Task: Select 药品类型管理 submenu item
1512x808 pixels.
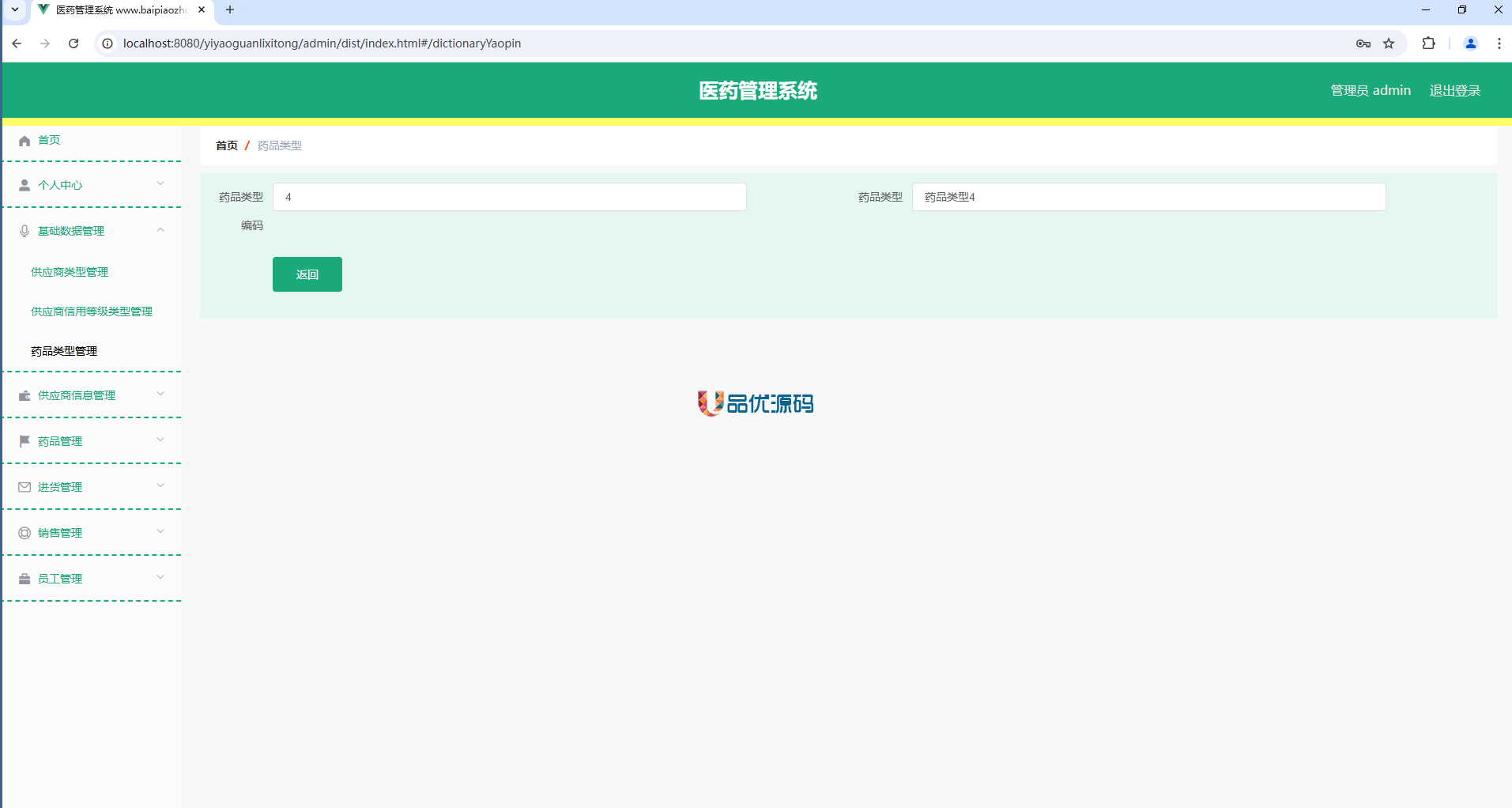Action: pyautogui.click(x=64, y=351)
